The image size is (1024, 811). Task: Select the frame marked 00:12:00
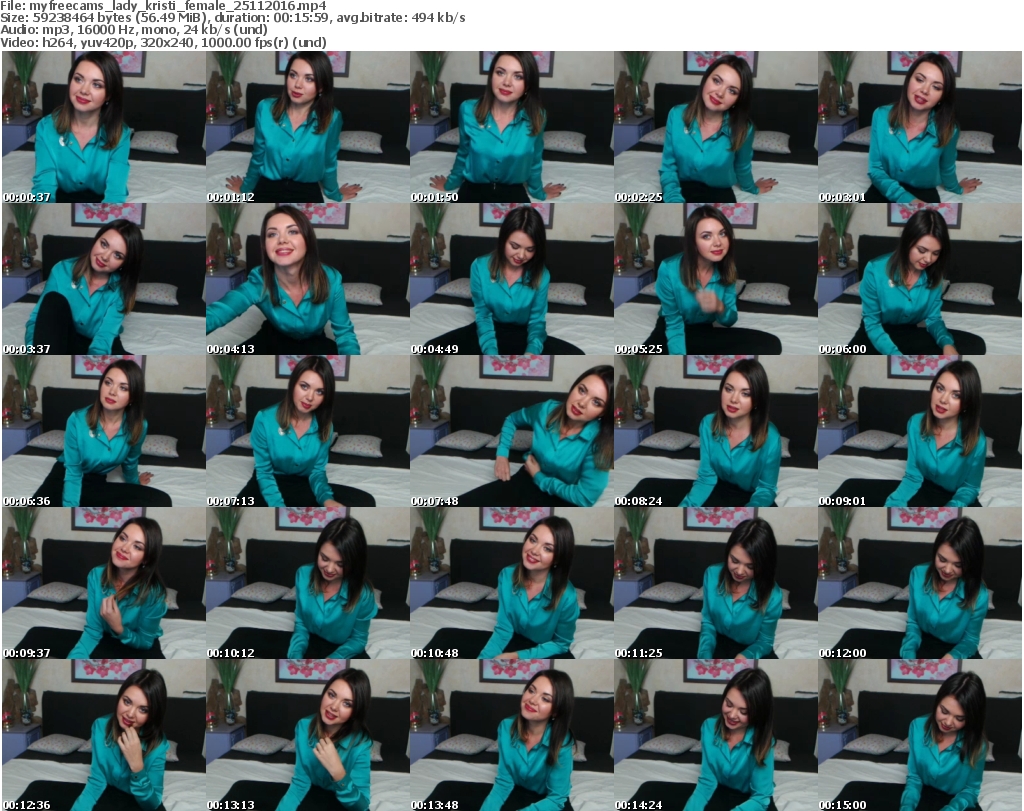coord(919,583)
